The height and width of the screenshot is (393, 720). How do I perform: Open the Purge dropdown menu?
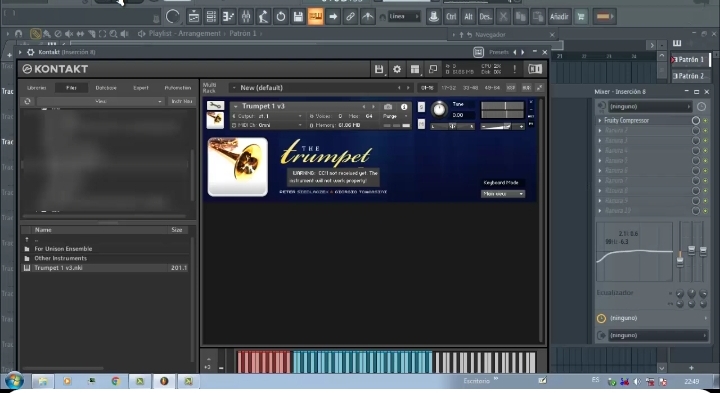395,116
